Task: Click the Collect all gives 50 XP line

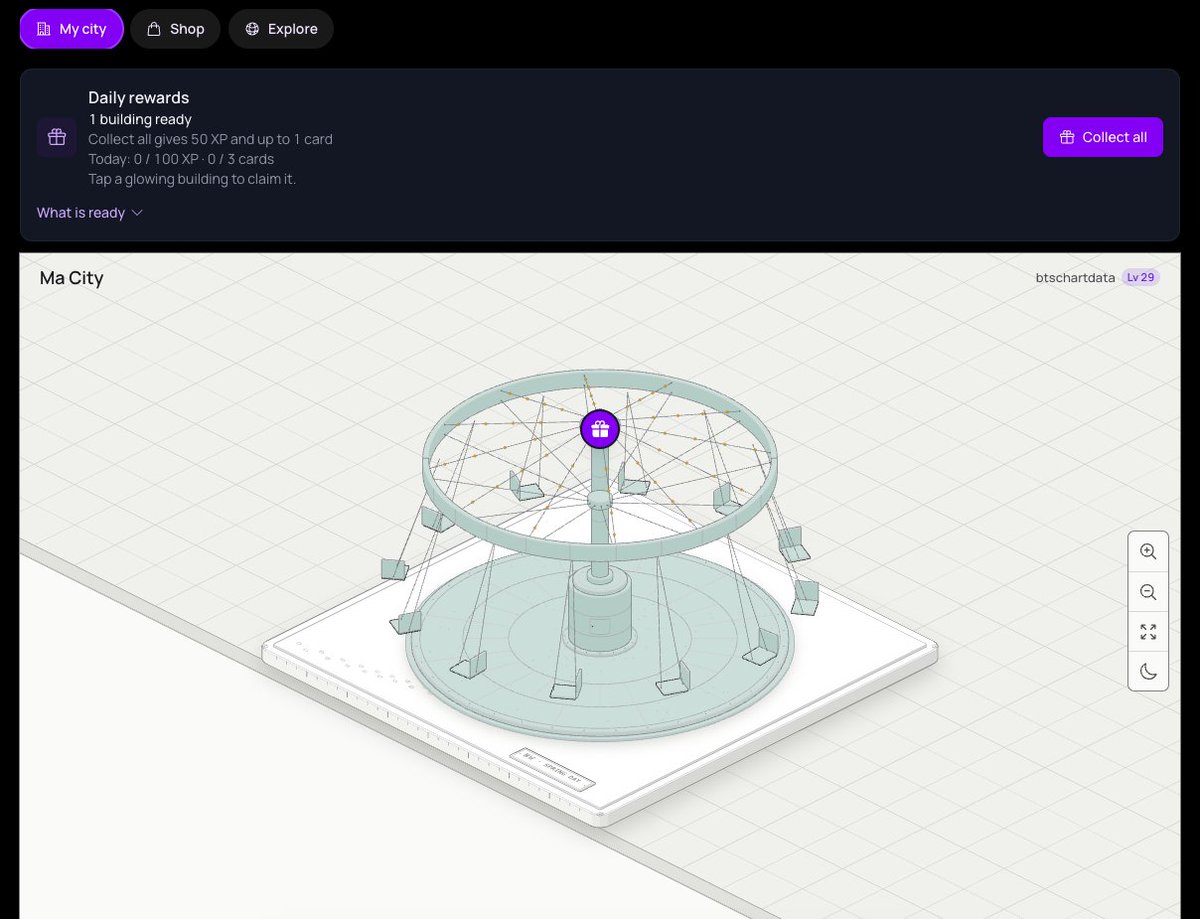Action: pos(210,139)
